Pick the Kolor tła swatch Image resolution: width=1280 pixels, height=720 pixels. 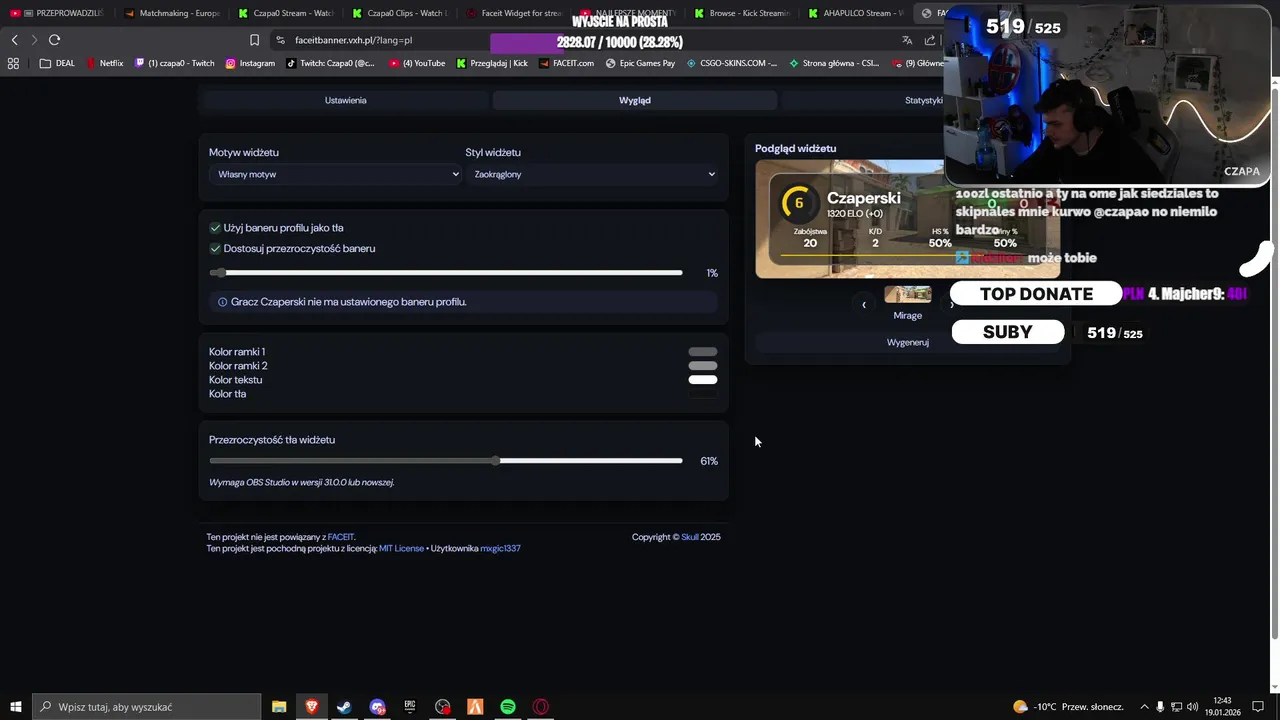[703, 394]
